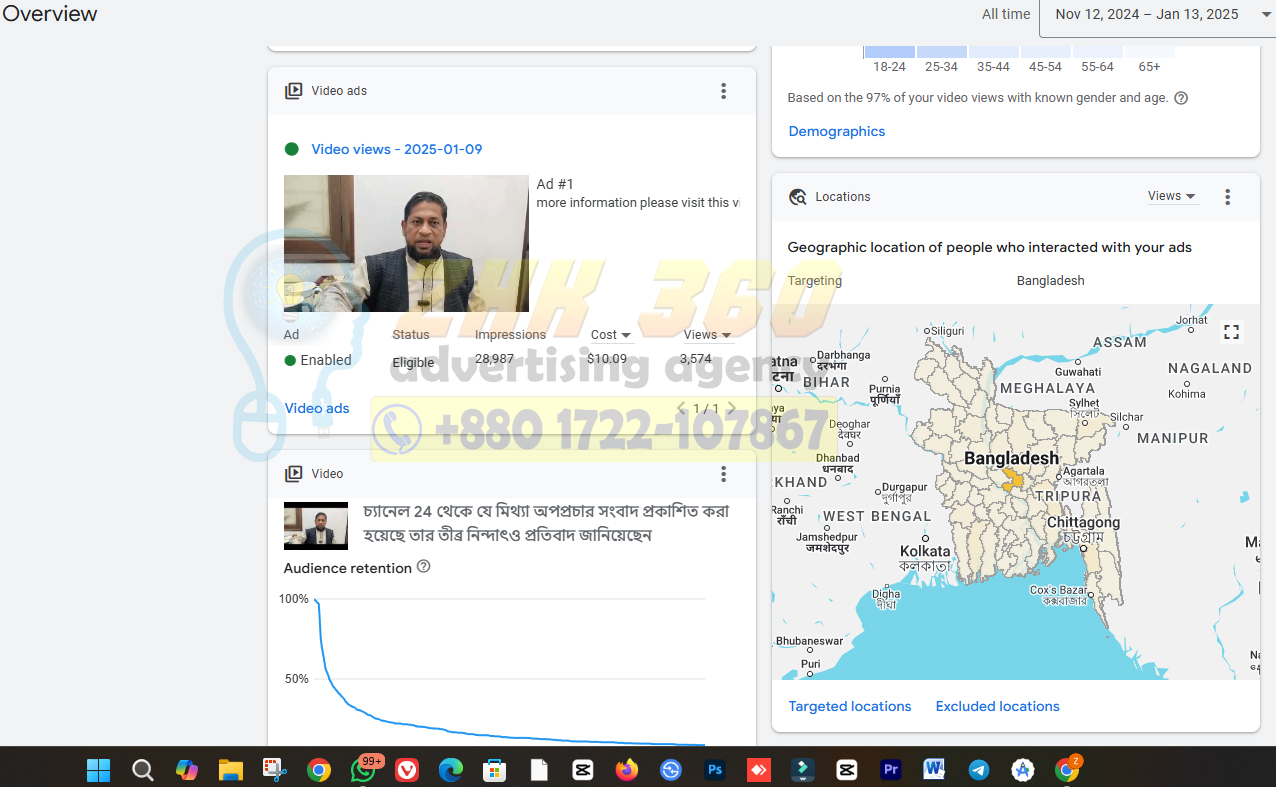Image resolution: width=1276 pixels, height=787 pixels.
Task: Click the Enabled ad status text
Action: 326,360
